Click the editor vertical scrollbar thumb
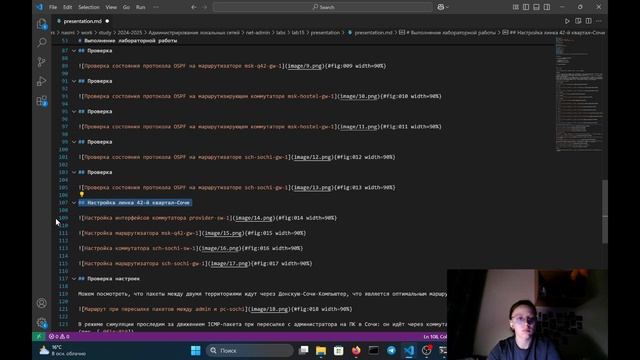This screenshot has width=640, height=360. 605,211
